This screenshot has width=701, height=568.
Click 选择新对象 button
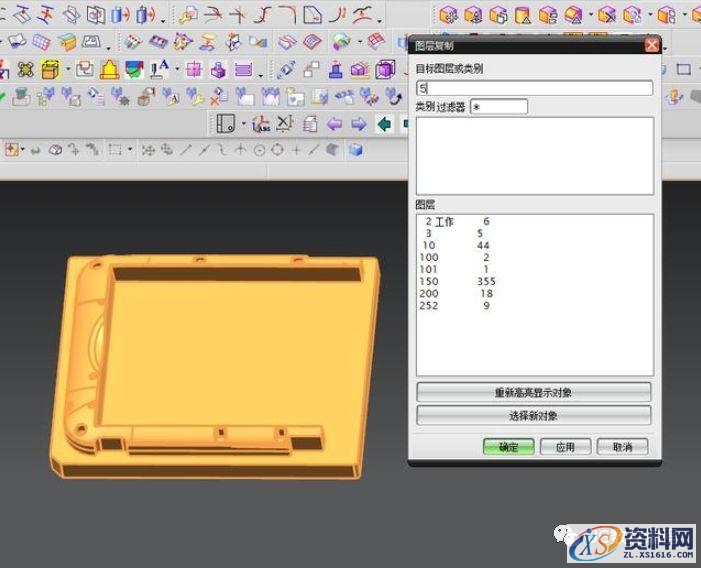click(533, 415)
